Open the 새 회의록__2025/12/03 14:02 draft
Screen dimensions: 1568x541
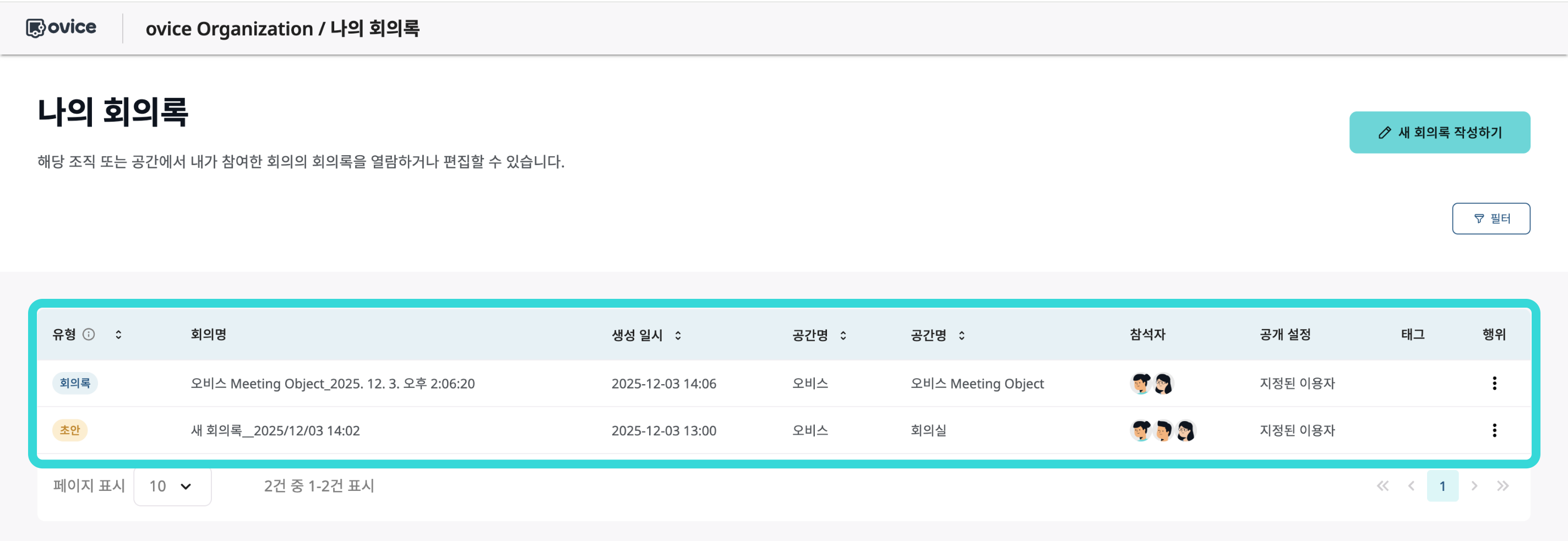coord(275,430)
